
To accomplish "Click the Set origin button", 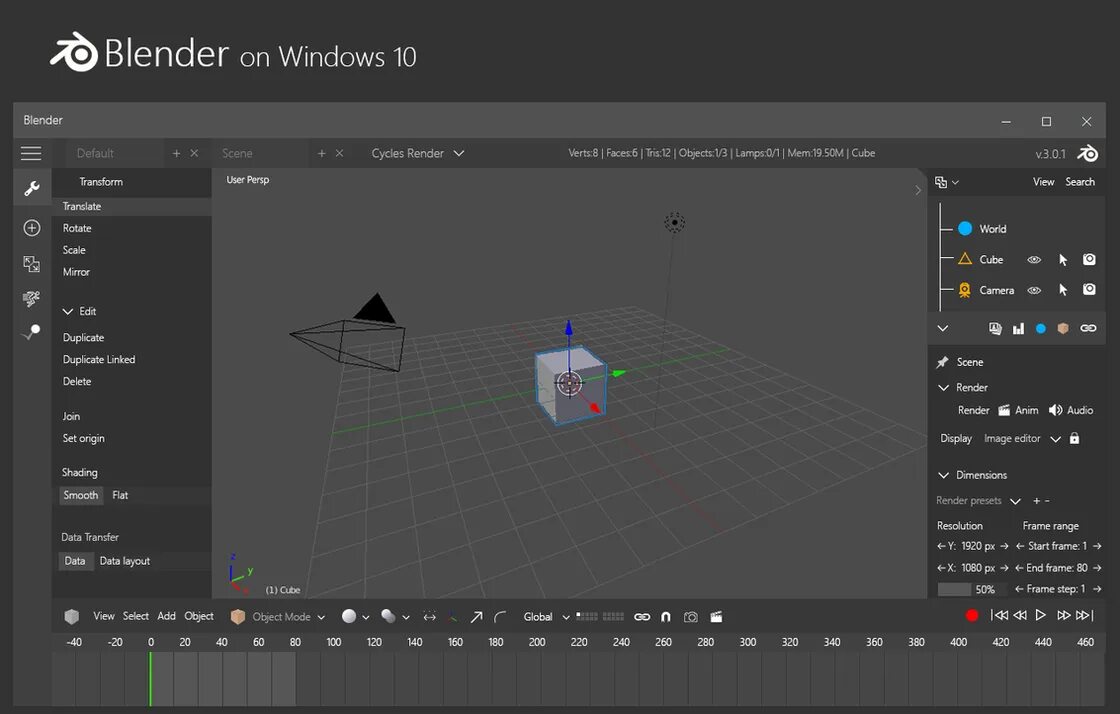I will pos(84,438).
